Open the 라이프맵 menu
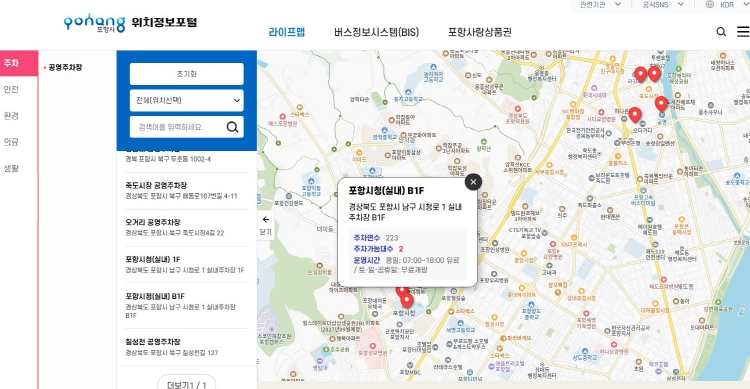 click(x=287, y=32)
